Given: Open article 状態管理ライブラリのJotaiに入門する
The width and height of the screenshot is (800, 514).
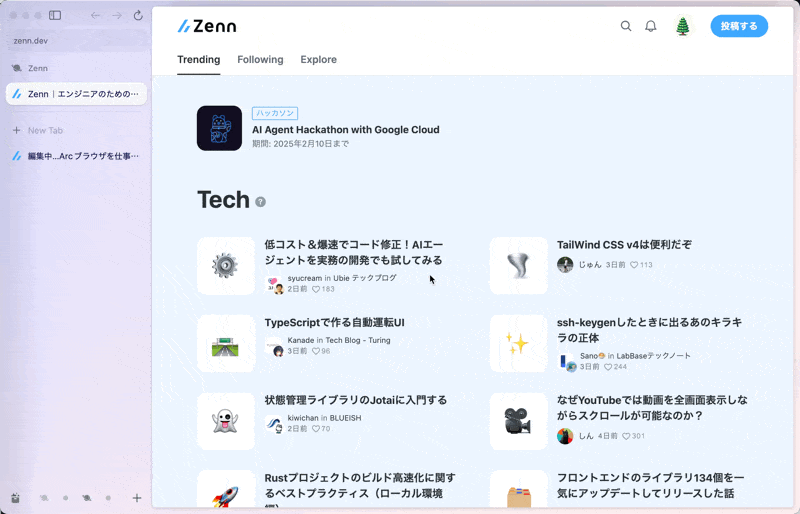Looking at the screenshot, I should pos(355,400).
